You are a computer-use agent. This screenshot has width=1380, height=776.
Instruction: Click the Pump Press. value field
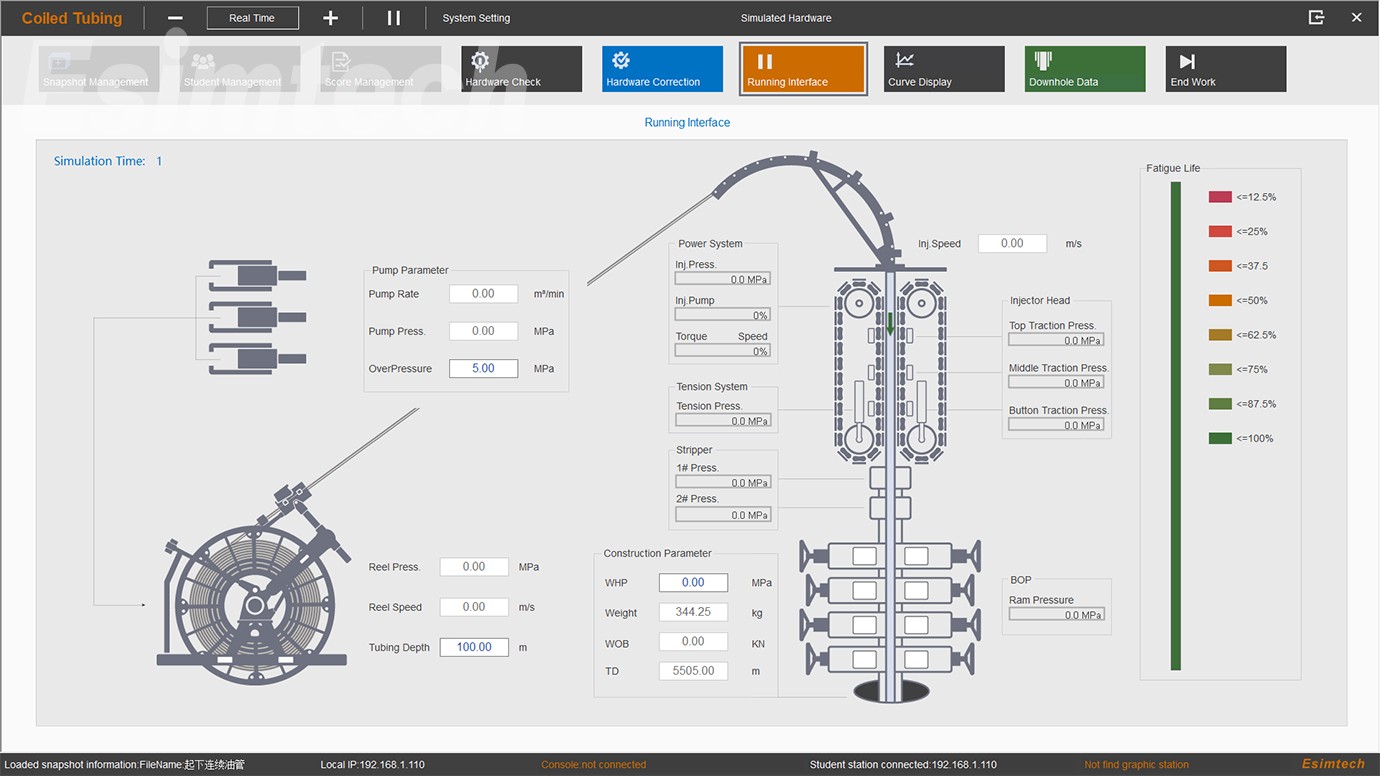[483, 331]
